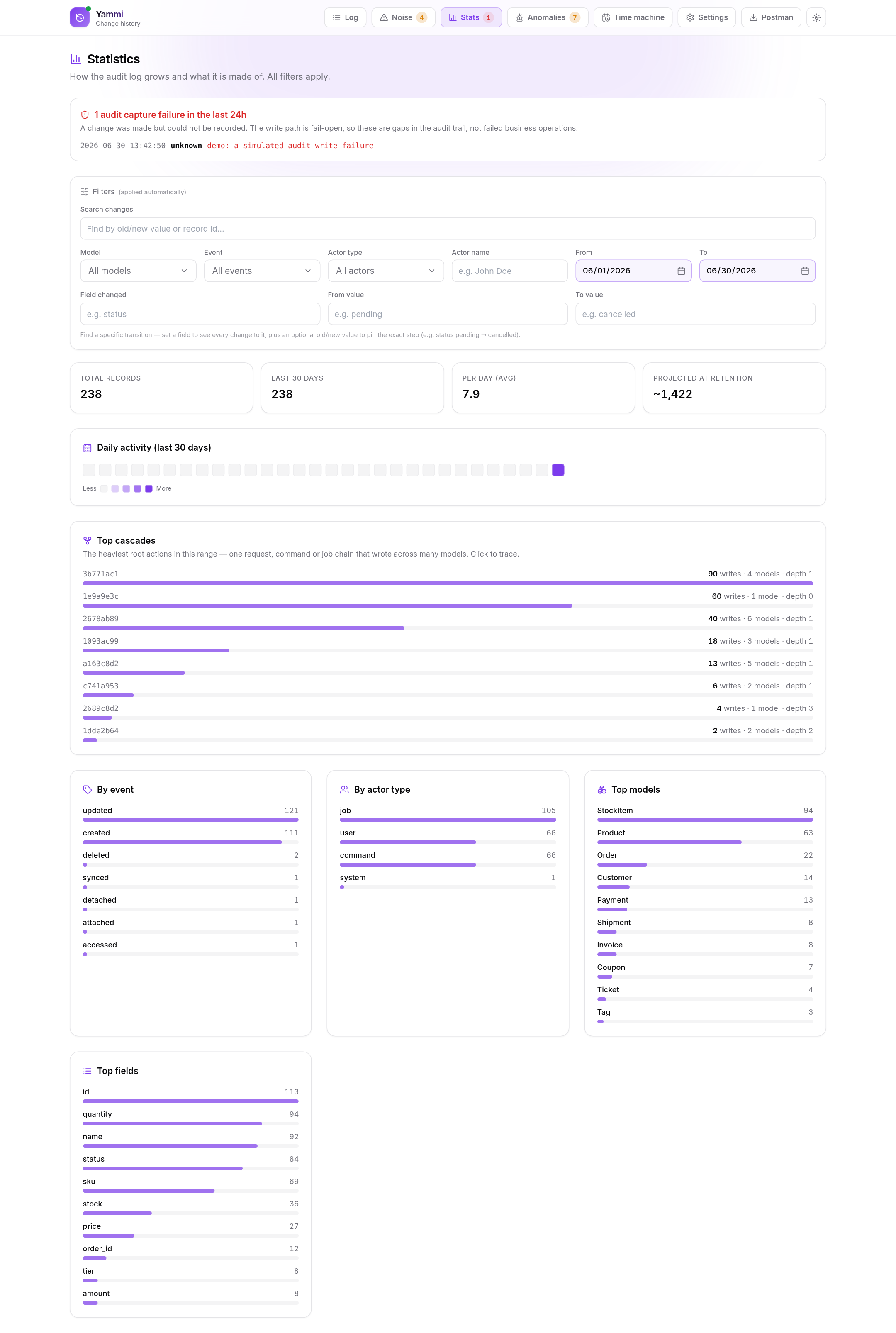Trace cascade c741a953
This screenshot has height=1333, width=896.
point(448,690)
